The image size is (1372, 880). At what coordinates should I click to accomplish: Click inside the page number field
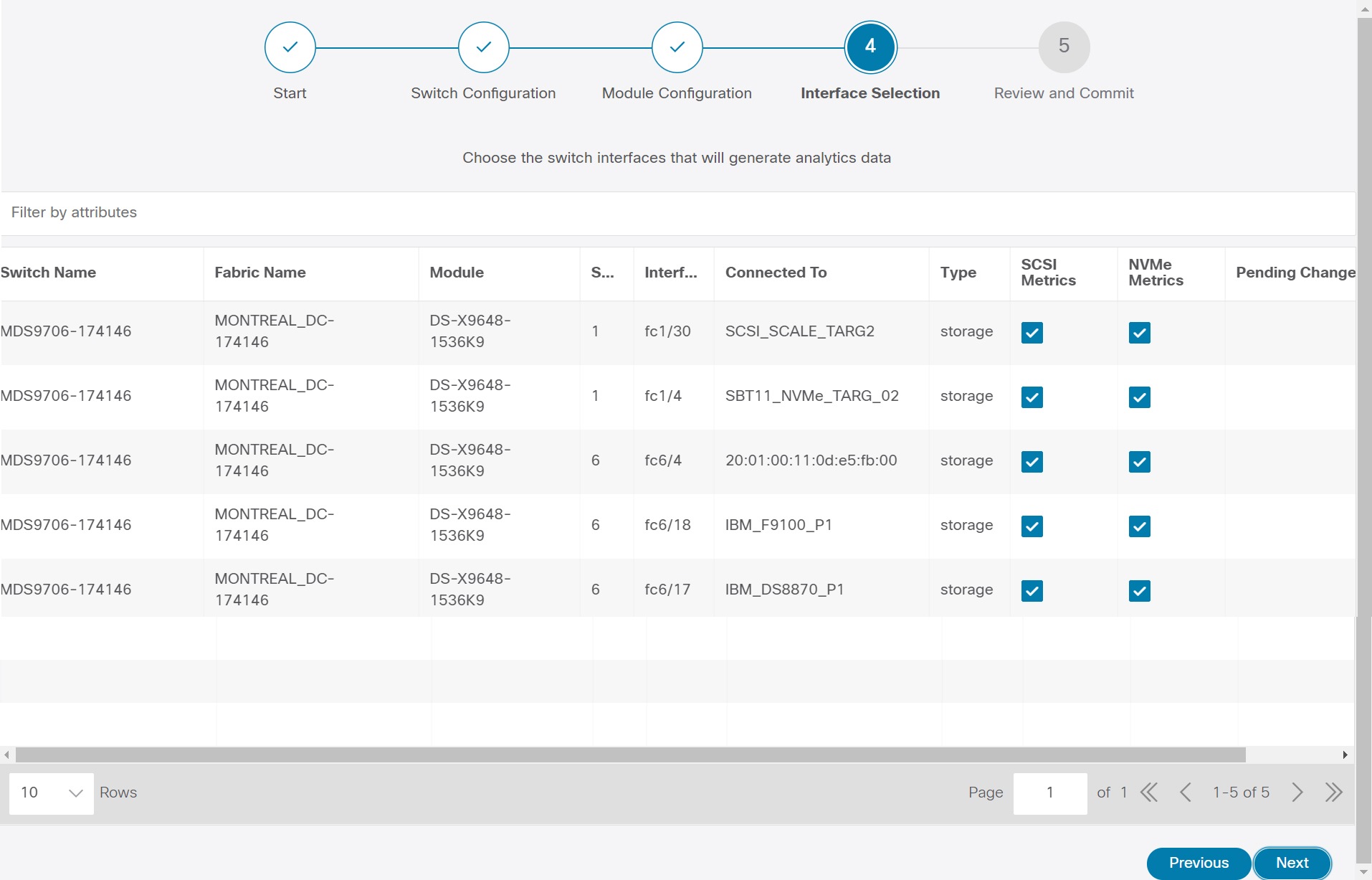click(1050, 793)
